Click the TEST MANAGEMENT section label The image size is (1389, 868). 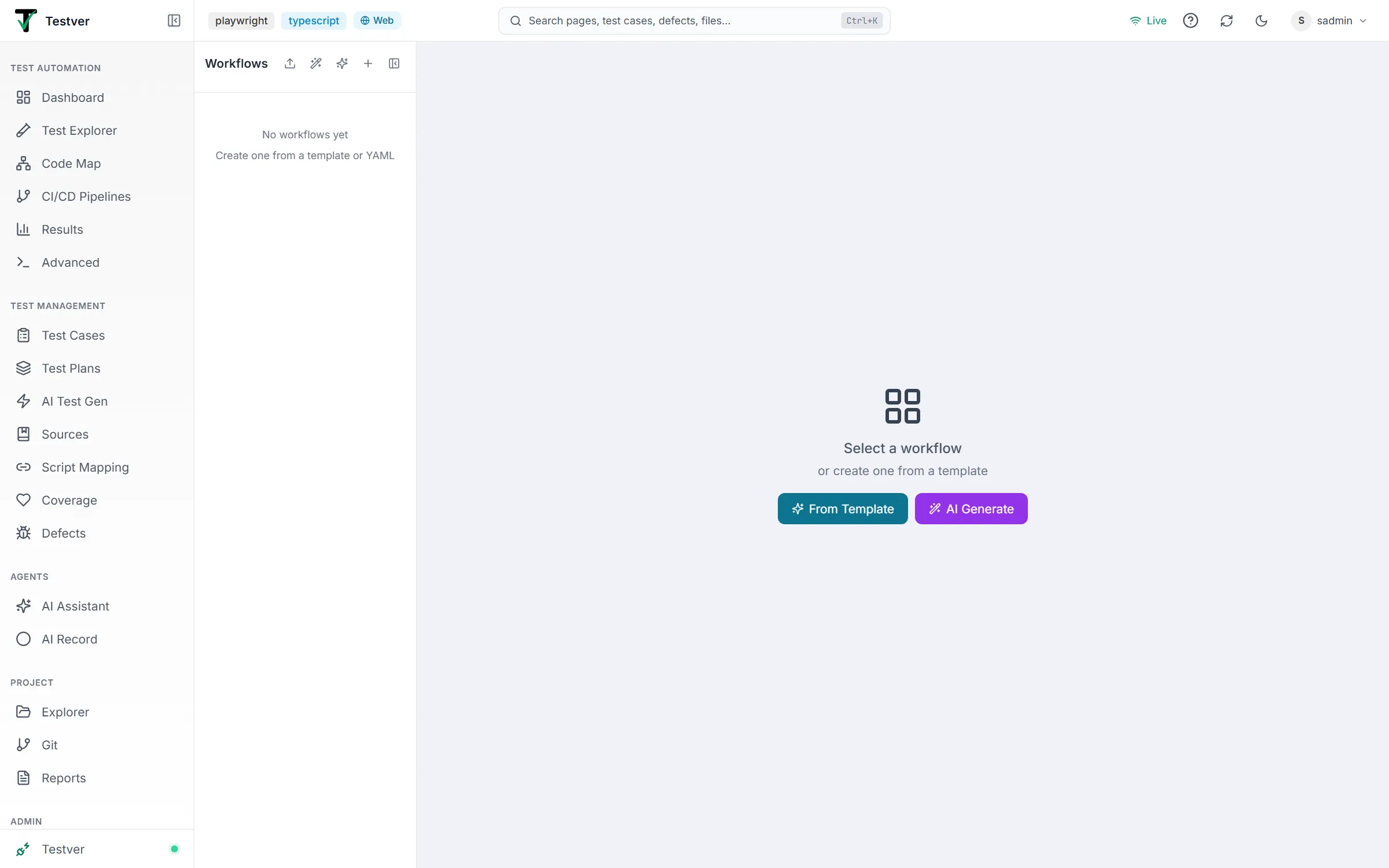click(58, 306)
